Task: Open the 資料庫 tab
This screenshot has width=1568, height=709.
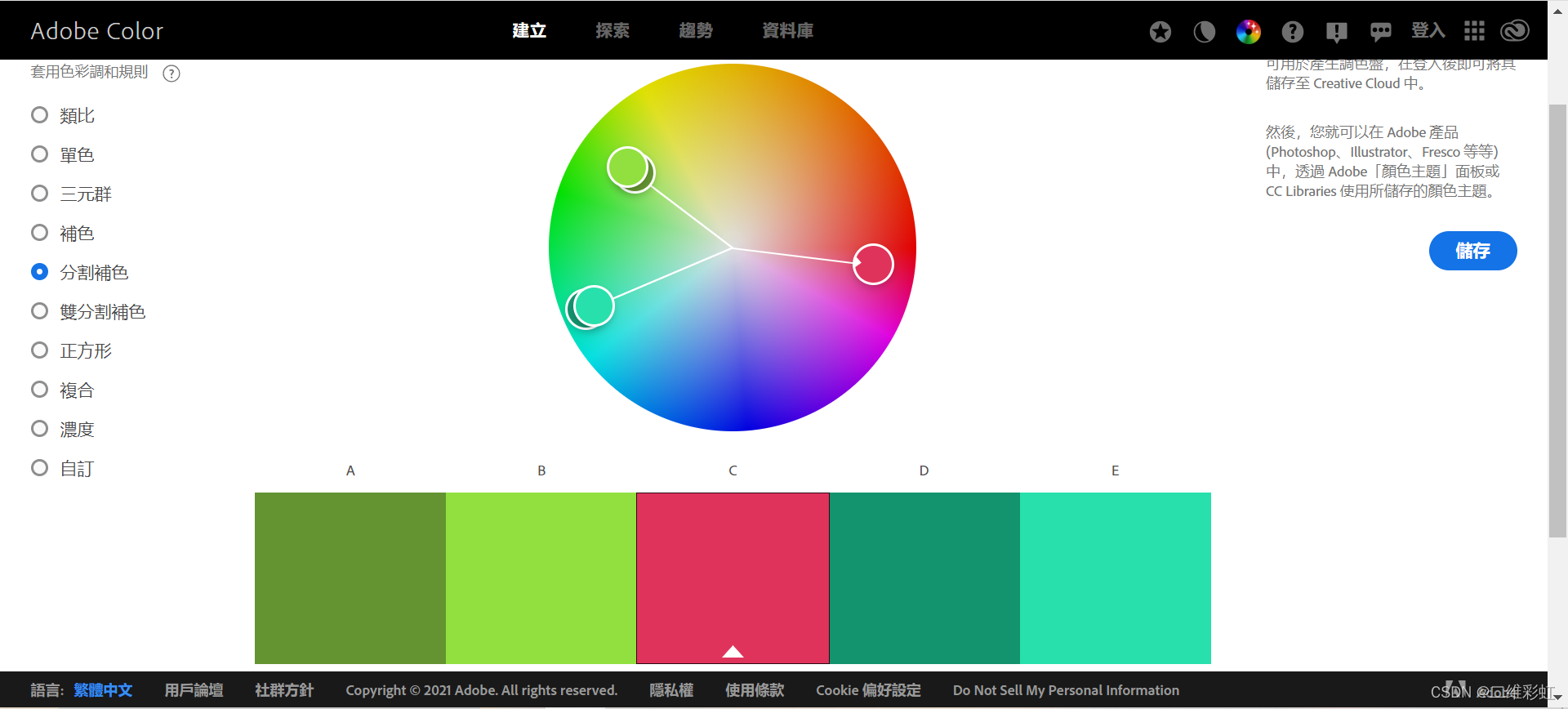Action: 787,31
